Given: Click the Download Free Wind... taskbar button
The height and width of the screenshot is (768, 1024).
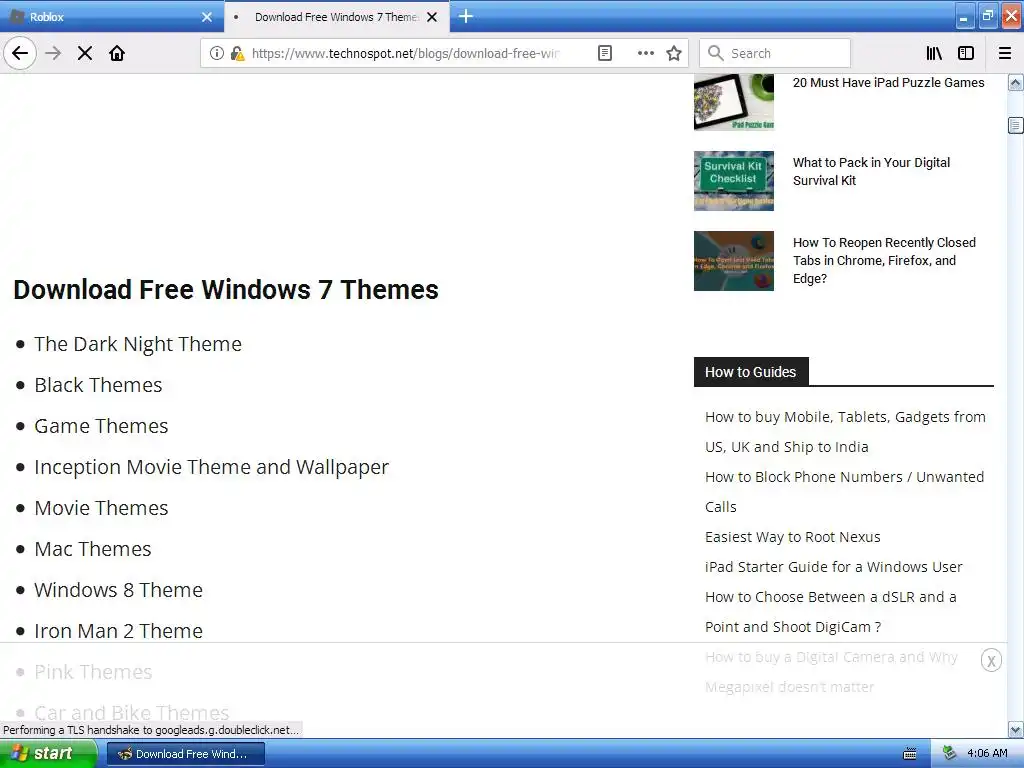Looking at the screenshot, I should 185,754.
